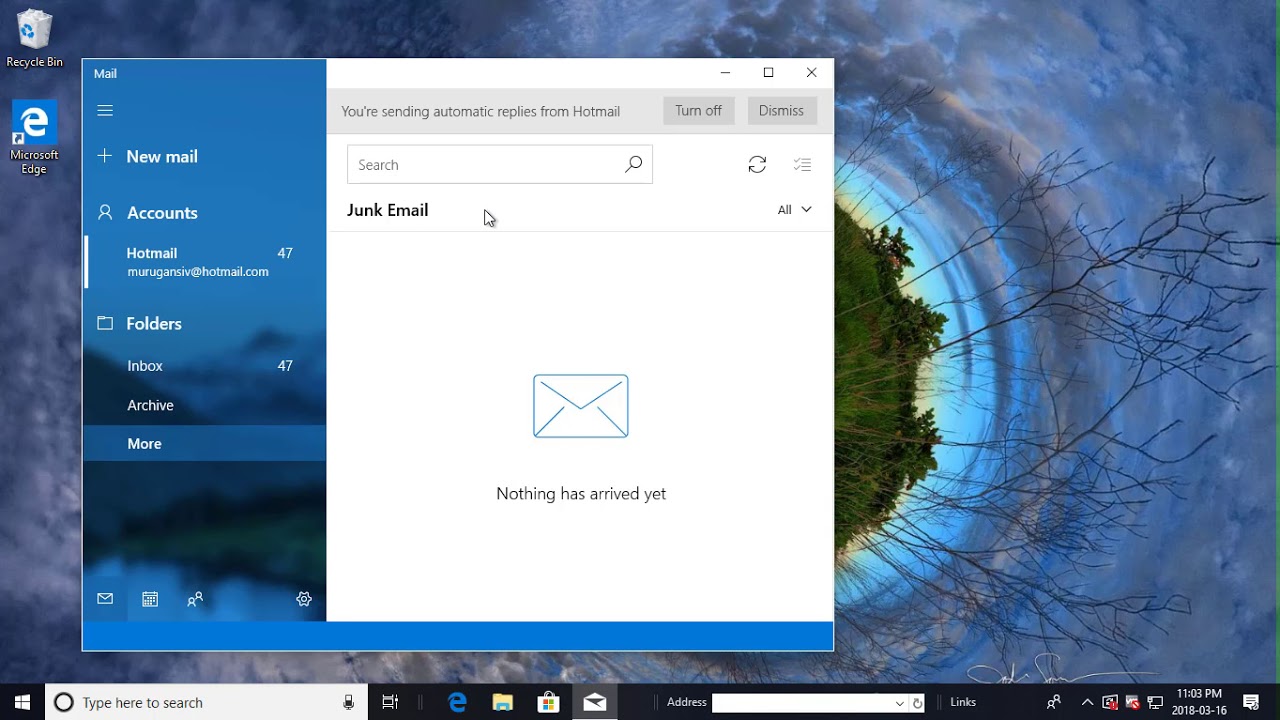Open the Inbox folder
Screen dimensions: 1280x720
(205, 366)
